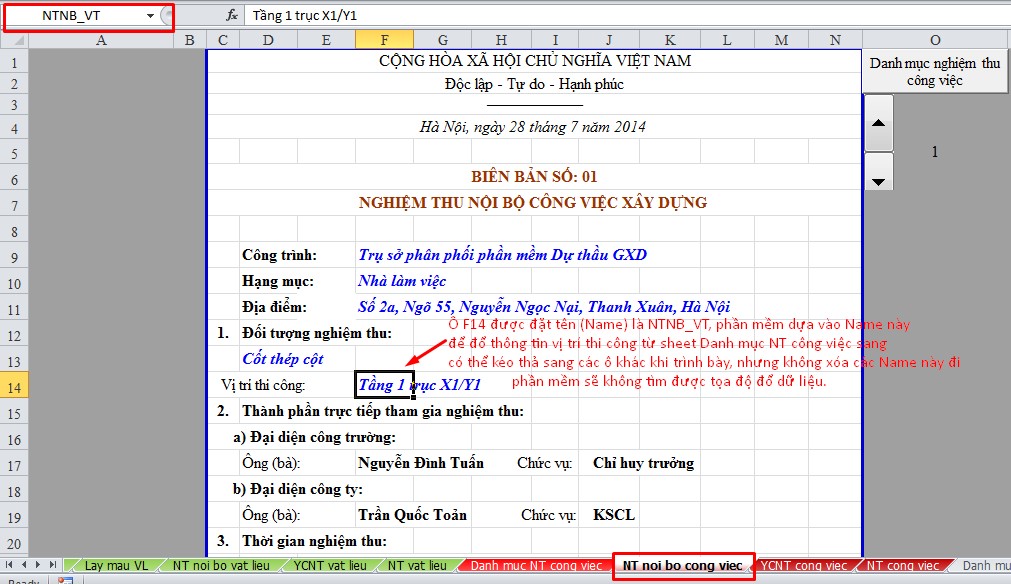The height and width of the screenshot is (584, 1011).
Task: Select the YCNT cong viec sheet tab
Action: [803, 566]
